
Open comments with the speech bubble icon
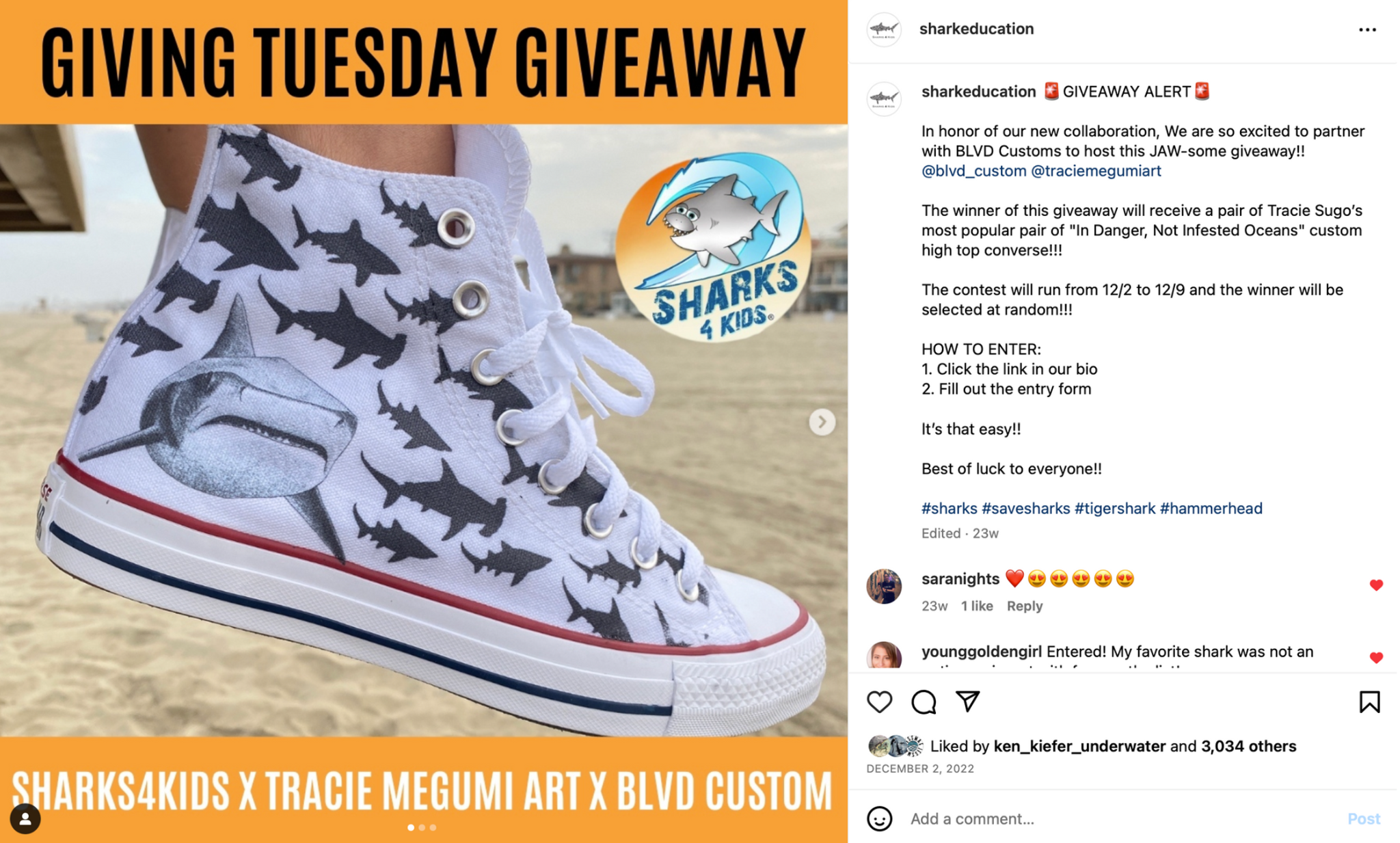coord(924,702)
